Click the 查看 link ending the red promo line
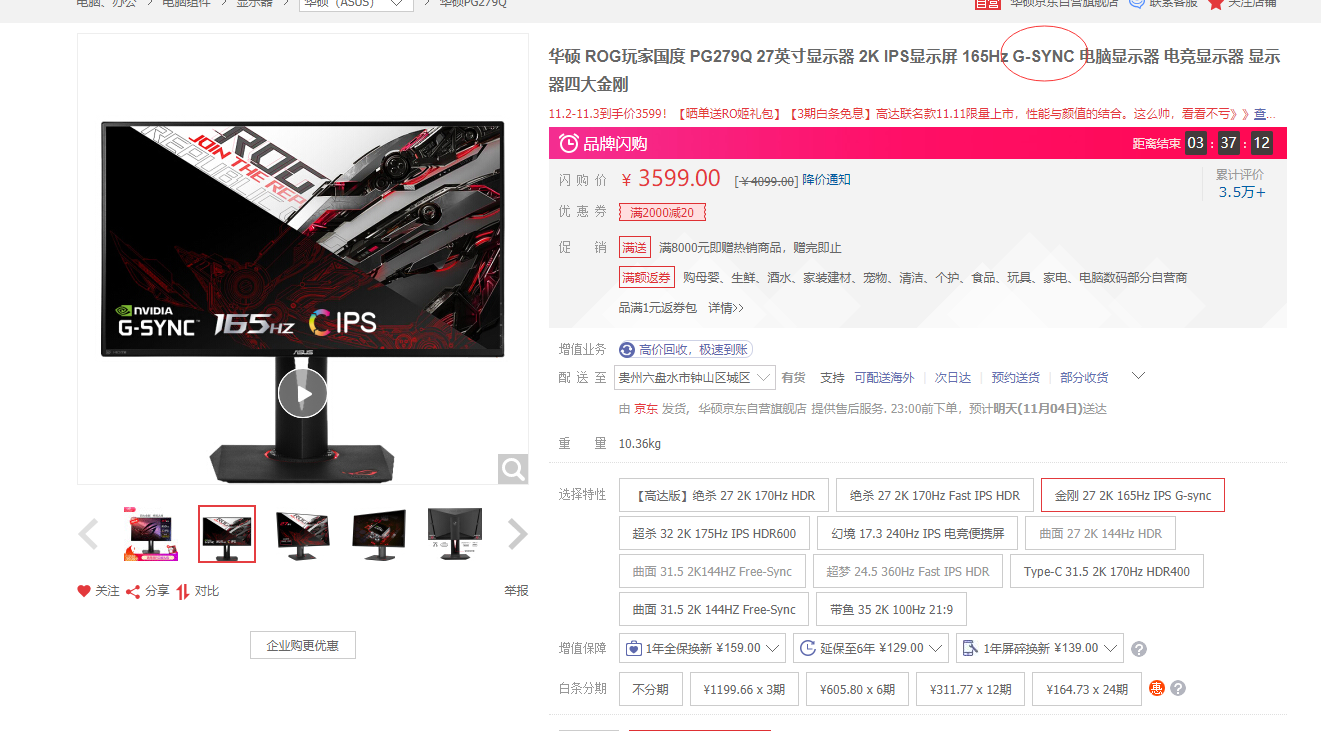This screenshot has height=731, width=1321. click(x=1265, y=114)
